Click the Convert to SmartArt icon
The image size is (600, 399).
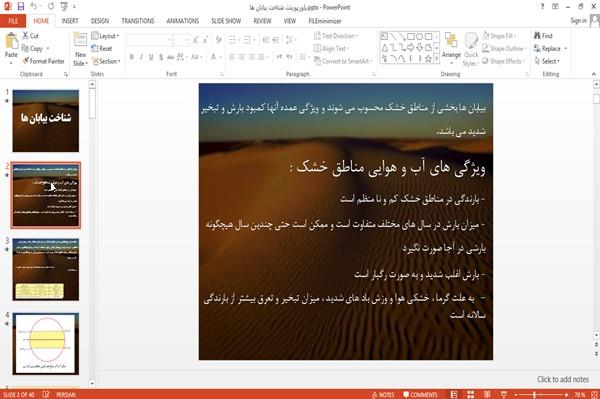[317, 61]
